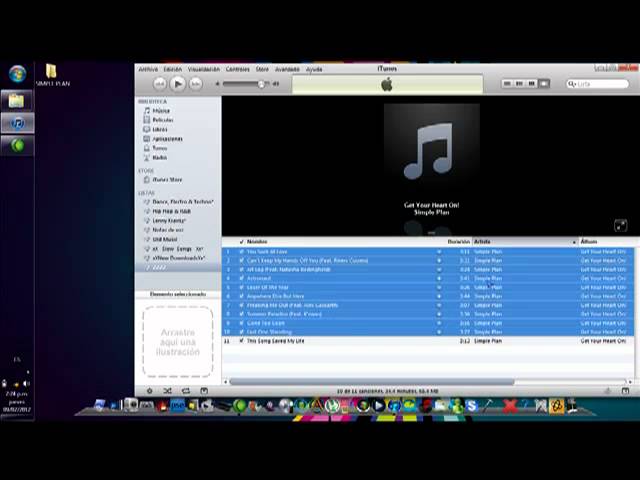
Task: Switch to song list view
Action: (x=507, y=84)
